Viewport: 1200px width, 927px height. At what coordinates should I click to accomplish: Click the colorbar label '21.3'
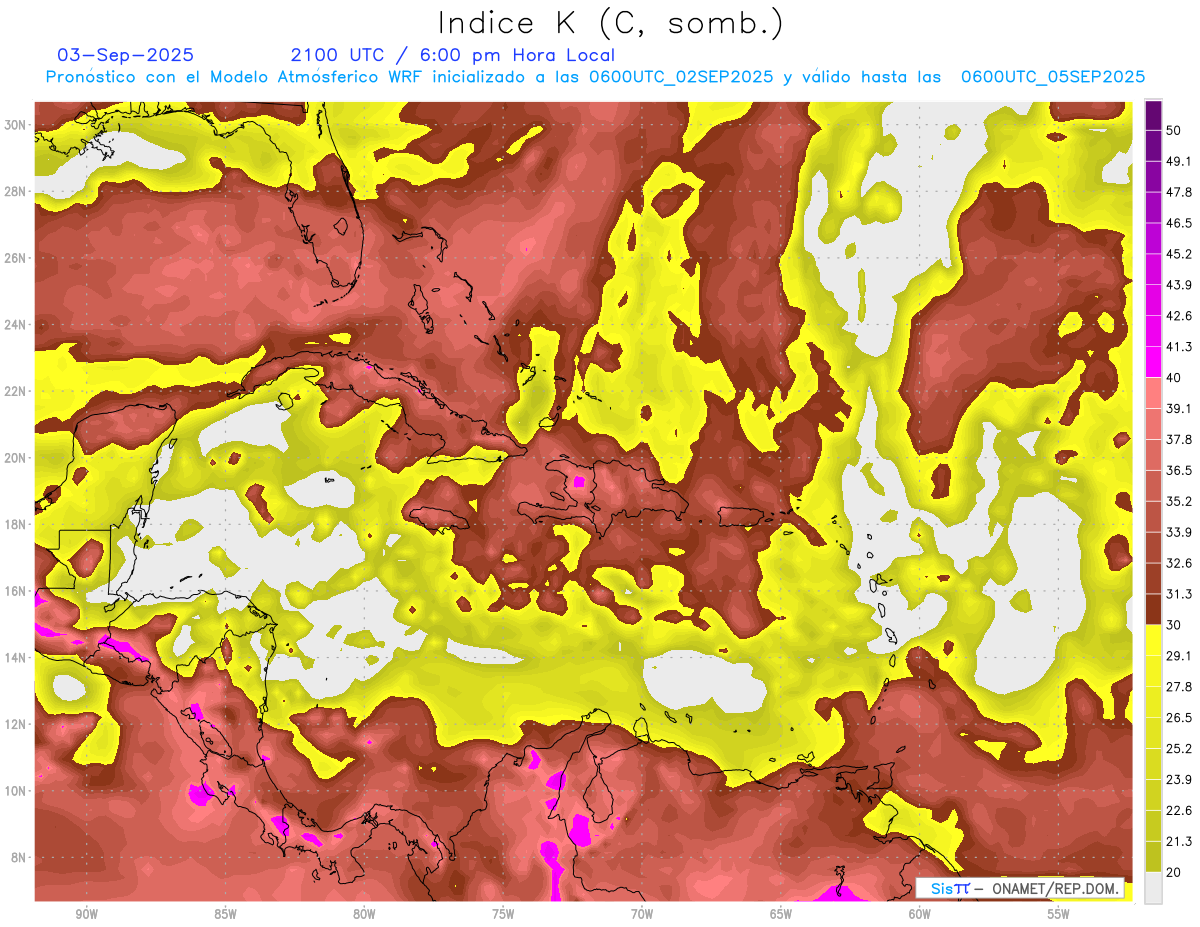1178,842
